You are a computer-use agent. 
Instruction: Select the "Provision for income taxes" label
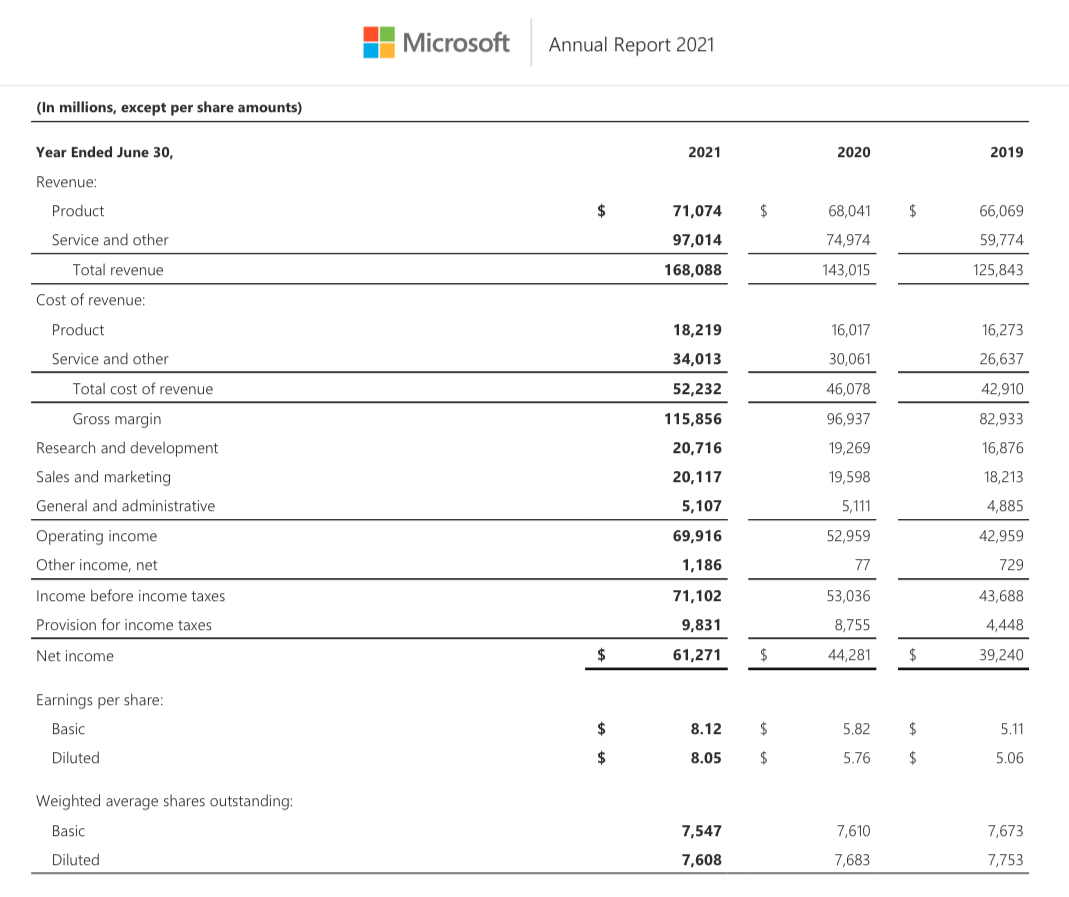(x=124, y=626)
